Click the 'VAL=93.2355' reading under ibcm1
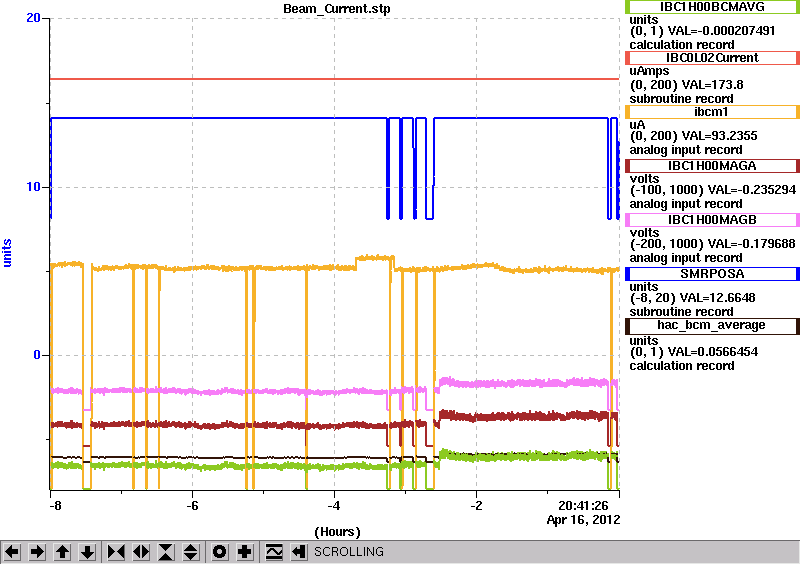The height and width of the screenshot is (564, 800). 713,136
